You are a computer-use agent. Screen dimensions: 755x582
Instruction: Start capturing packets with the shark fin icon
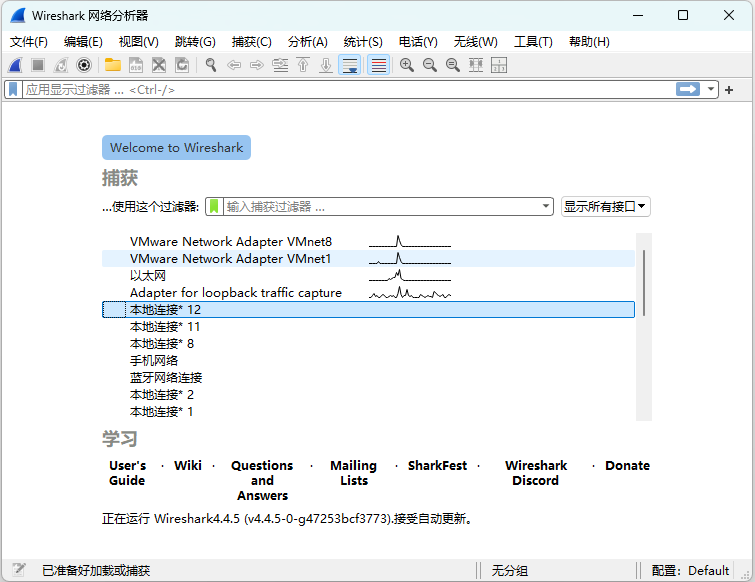pyautogui.click(x=15, y=65)
